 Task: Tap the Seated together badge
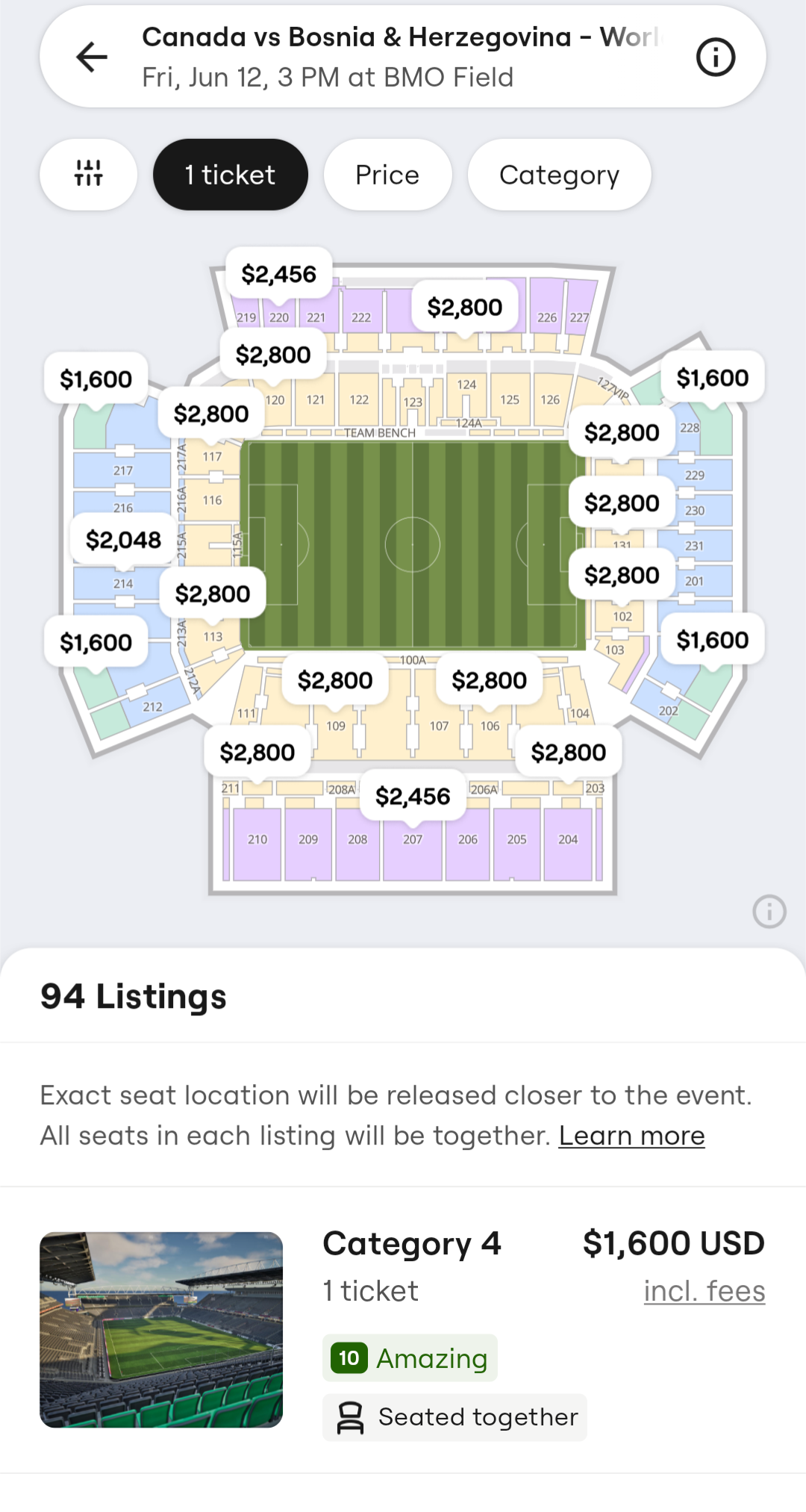point(454,1417)
